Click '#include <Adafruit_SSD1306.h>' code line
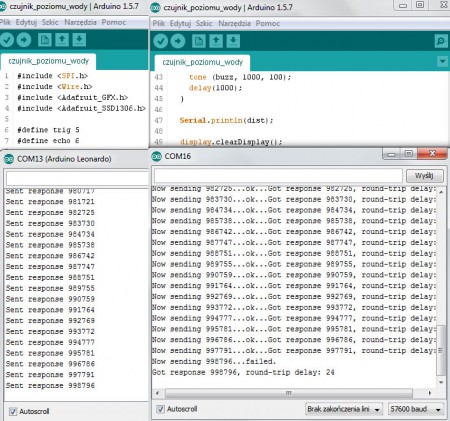This screenshot has width=450, height=421. click(x=81, y=108)
